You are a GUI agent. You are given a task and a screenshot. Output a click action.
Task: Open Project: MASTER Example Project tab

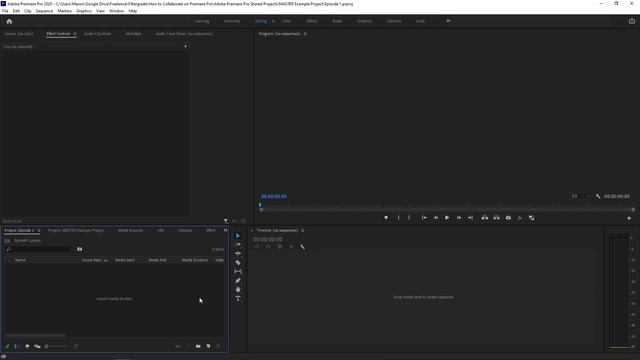pos(76,231)
